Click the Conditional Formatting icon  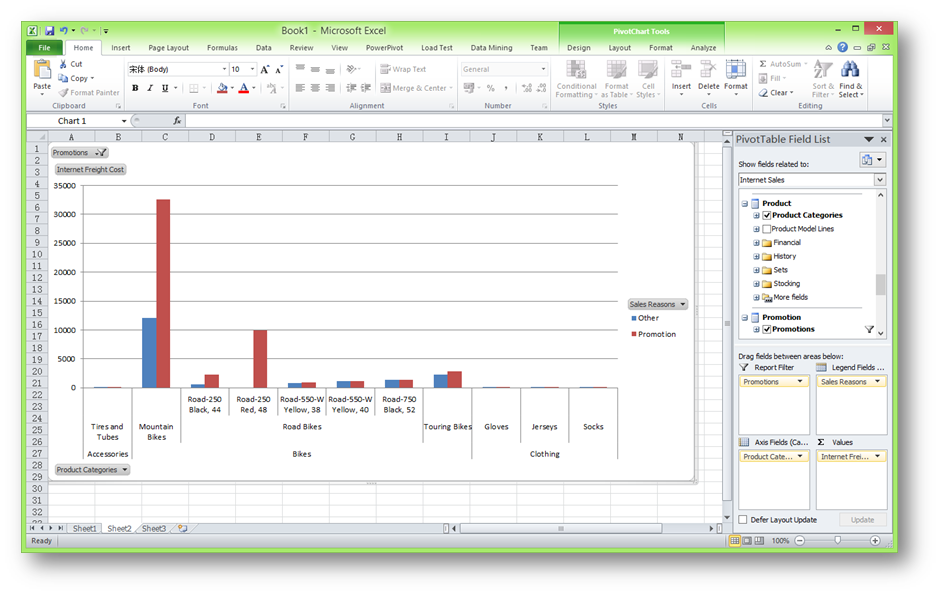(576, 70)
